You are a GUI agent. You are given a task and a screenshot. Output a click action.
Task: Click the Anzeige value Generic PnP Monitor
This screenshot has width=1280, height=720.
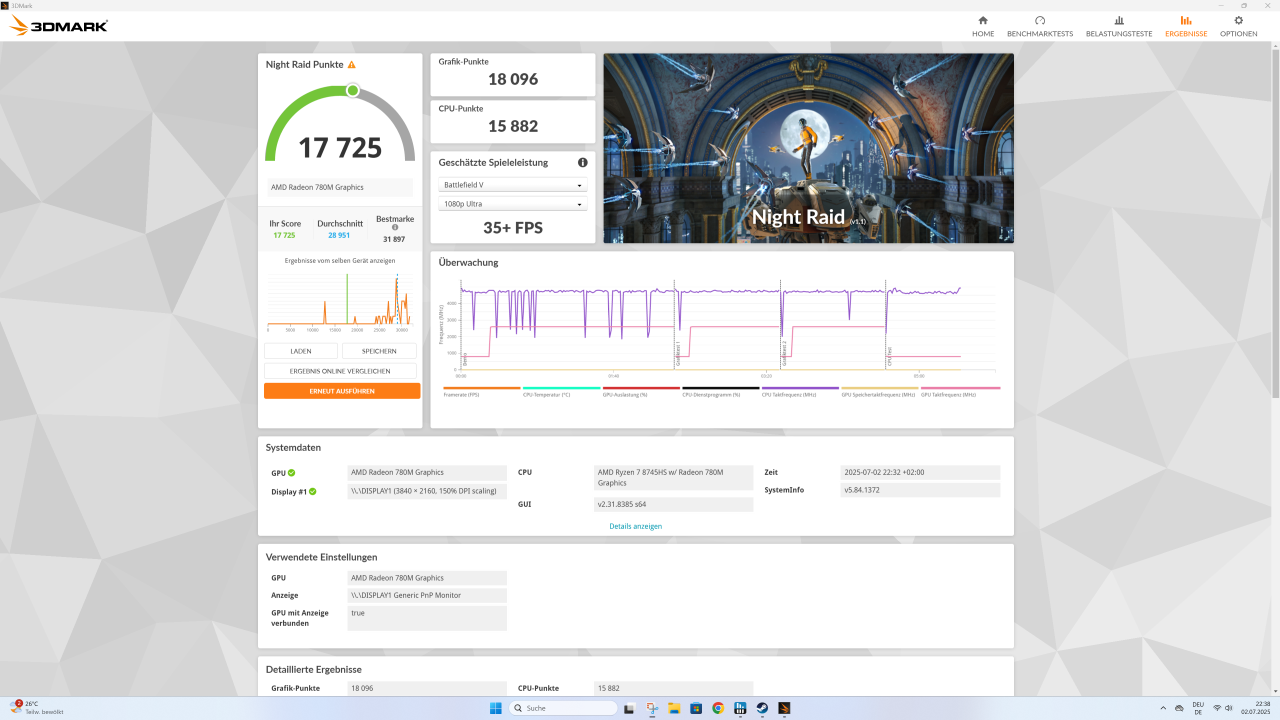tap(427, 595)
